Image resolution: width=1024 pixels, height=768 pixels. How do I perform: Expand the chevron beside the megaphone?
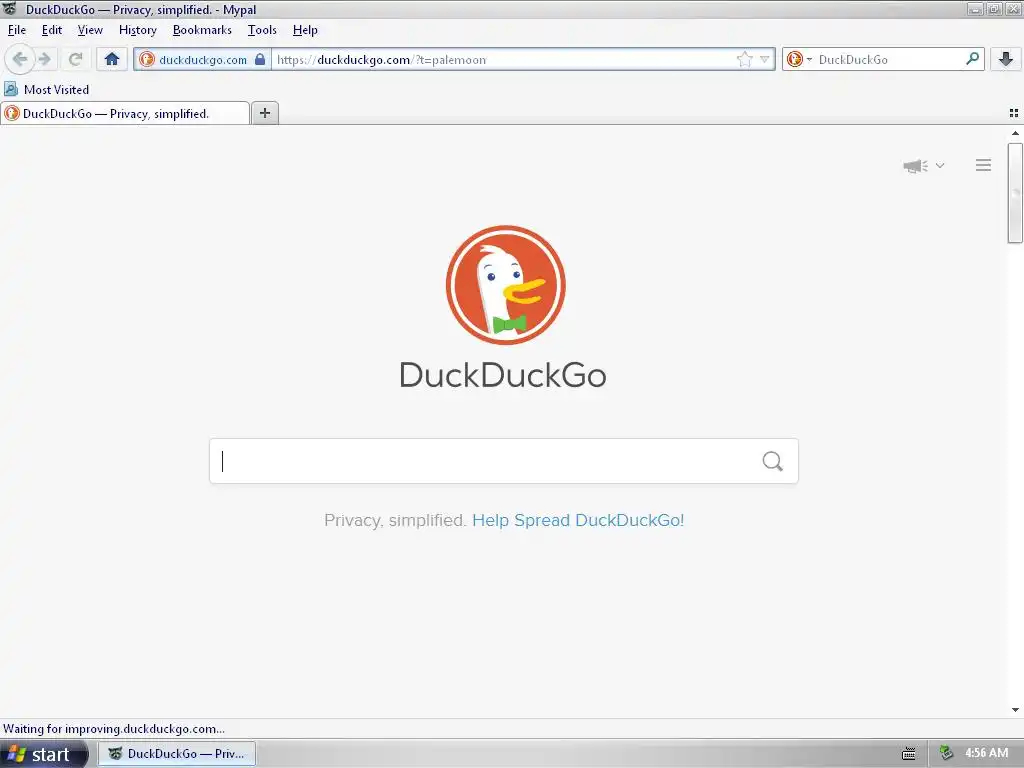(940, 166)
